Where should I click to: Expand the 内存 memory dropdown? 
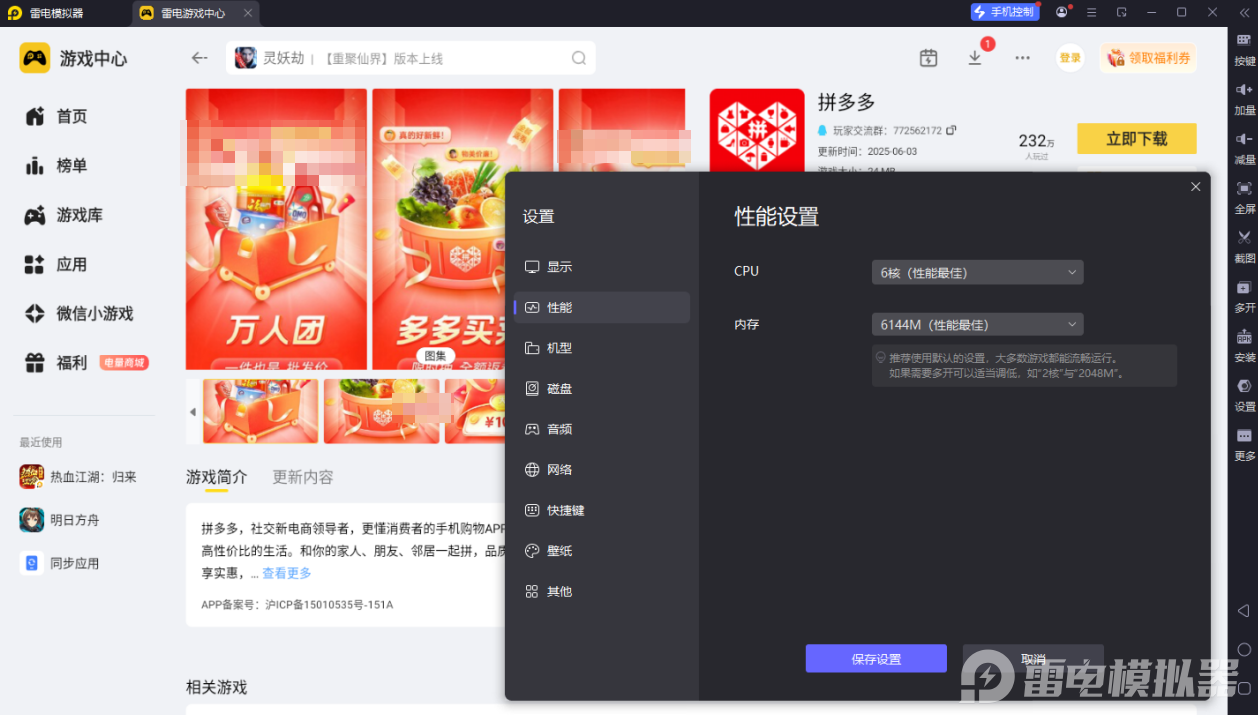pyautogui.click(x=977, y=325)
